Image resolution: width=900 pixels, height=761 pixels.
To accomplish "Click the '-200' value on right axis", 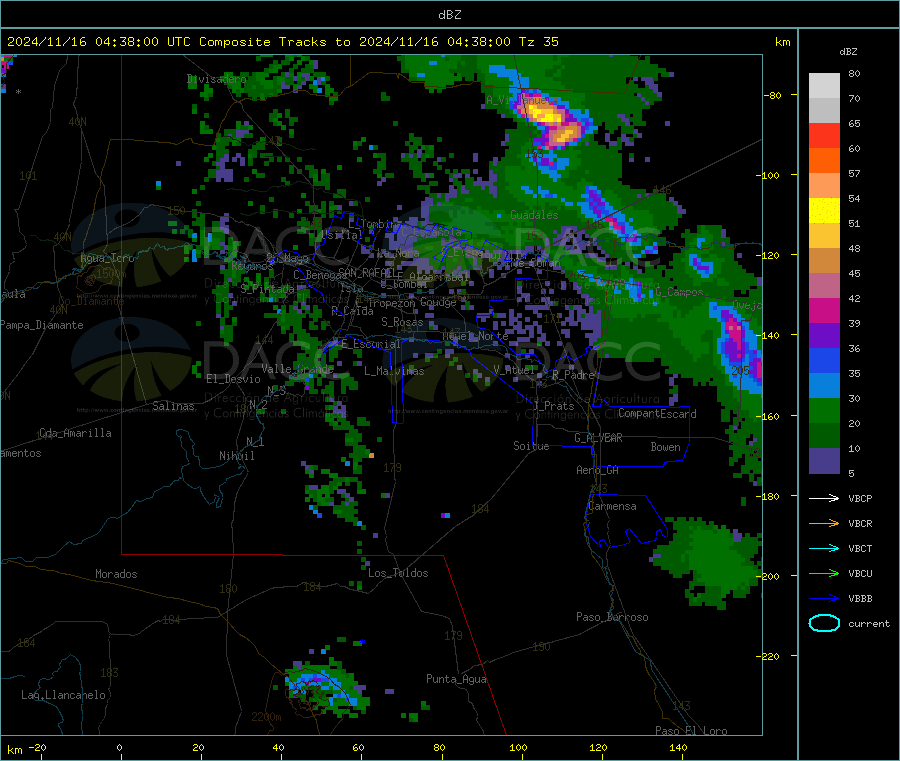I will [x=769, y=576].
